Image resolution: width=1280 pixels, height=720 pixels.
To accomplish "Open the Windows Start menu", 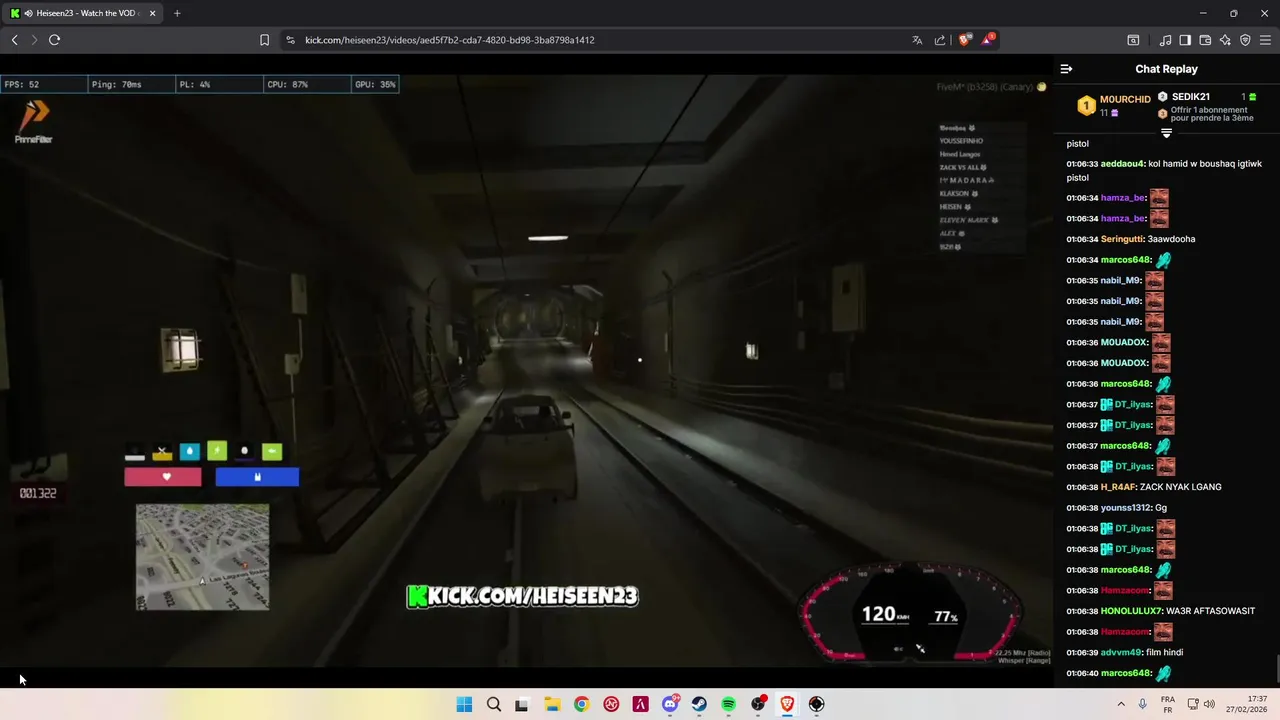I will click(x=464, y=704).
